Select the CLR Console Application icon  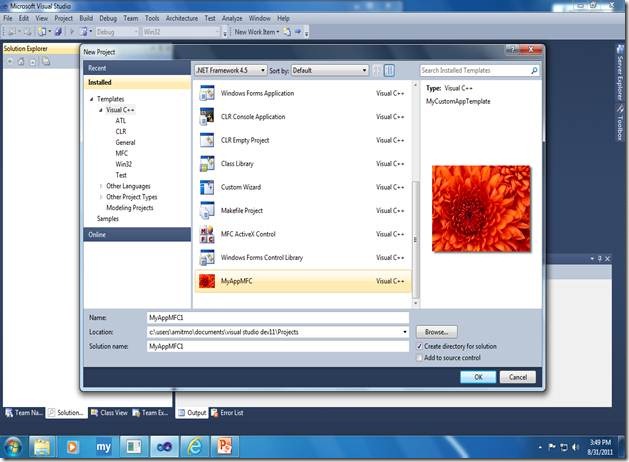[x=207, y=117]
